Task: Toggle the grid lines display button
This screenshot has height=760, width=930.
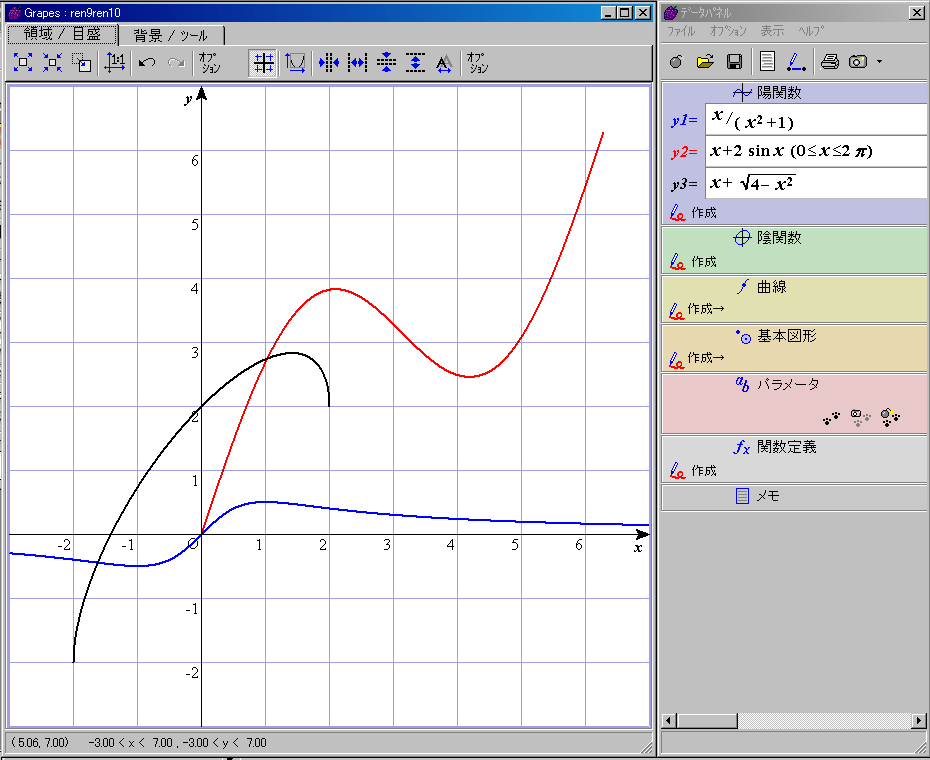Action: coord(263,63)
